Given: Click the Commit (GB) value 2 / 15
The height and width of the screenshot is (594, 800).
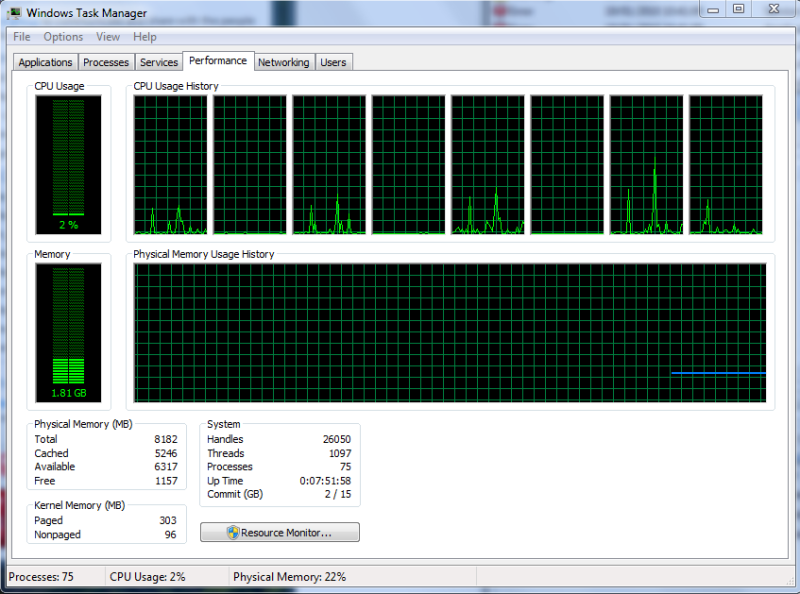Looking at the screenshot, I should [338, 494].
